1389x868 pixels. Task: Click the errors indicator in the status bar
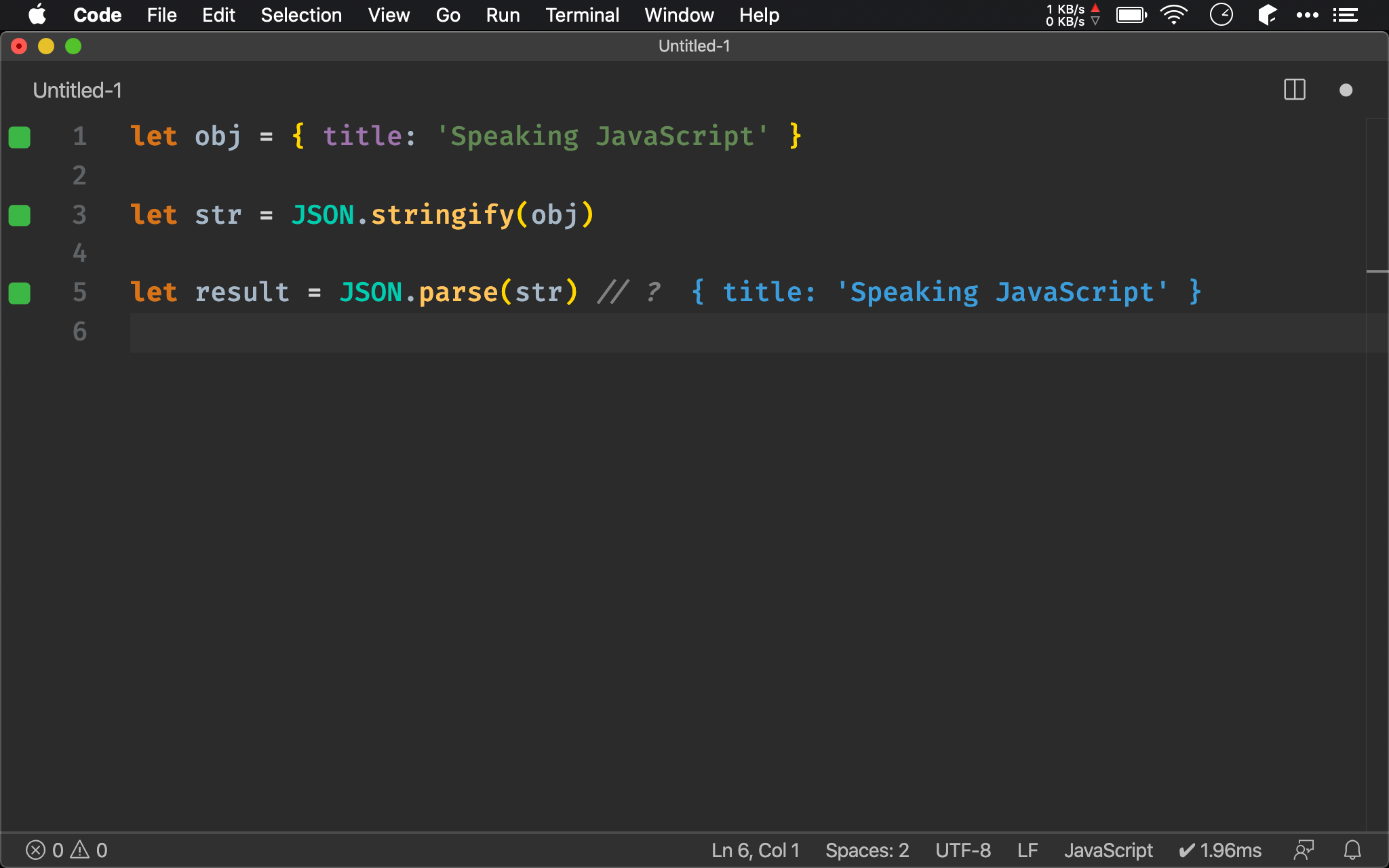[x=35, y=850]
